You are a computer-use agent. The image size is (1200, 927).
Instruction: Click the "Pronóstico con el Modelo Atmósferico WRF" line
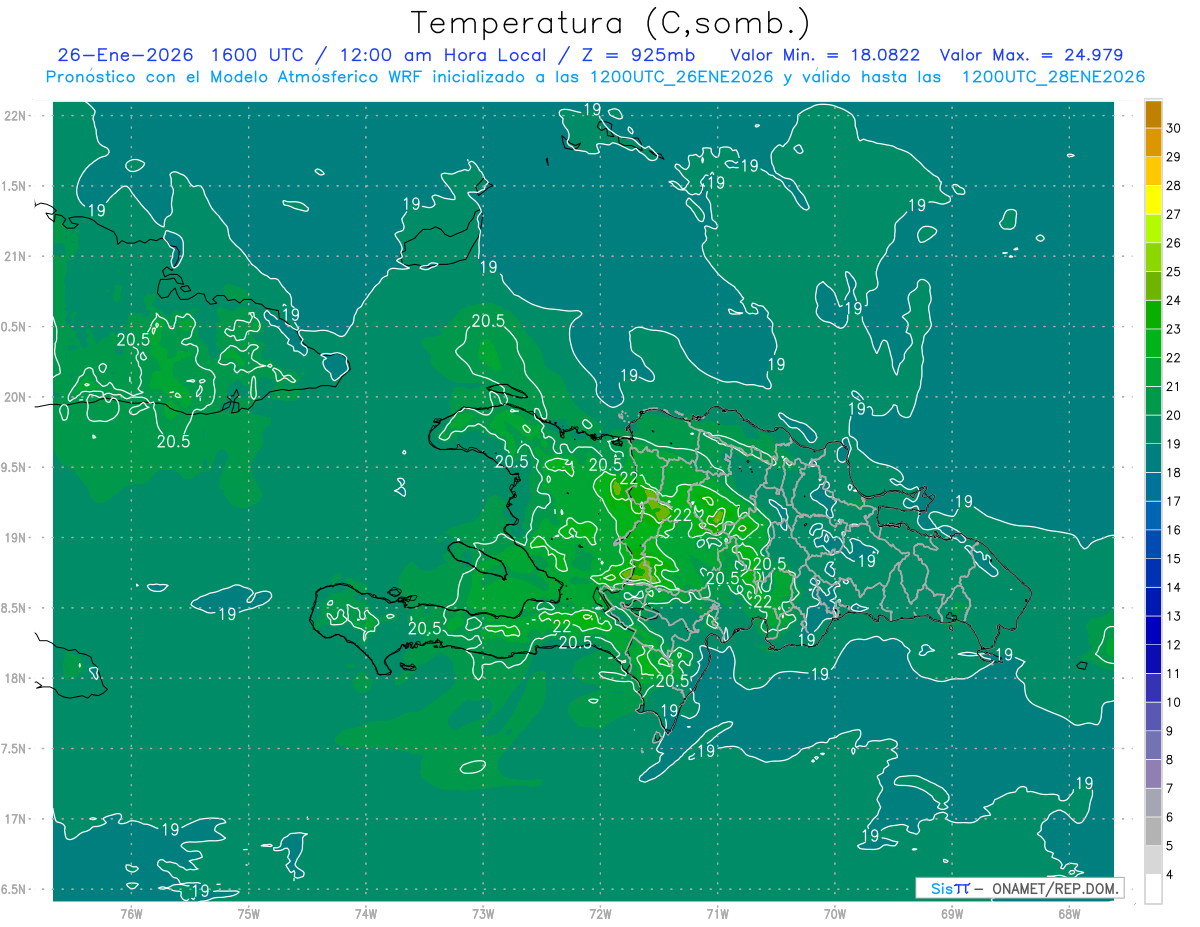pyautogui.click(x=235, y=77)
